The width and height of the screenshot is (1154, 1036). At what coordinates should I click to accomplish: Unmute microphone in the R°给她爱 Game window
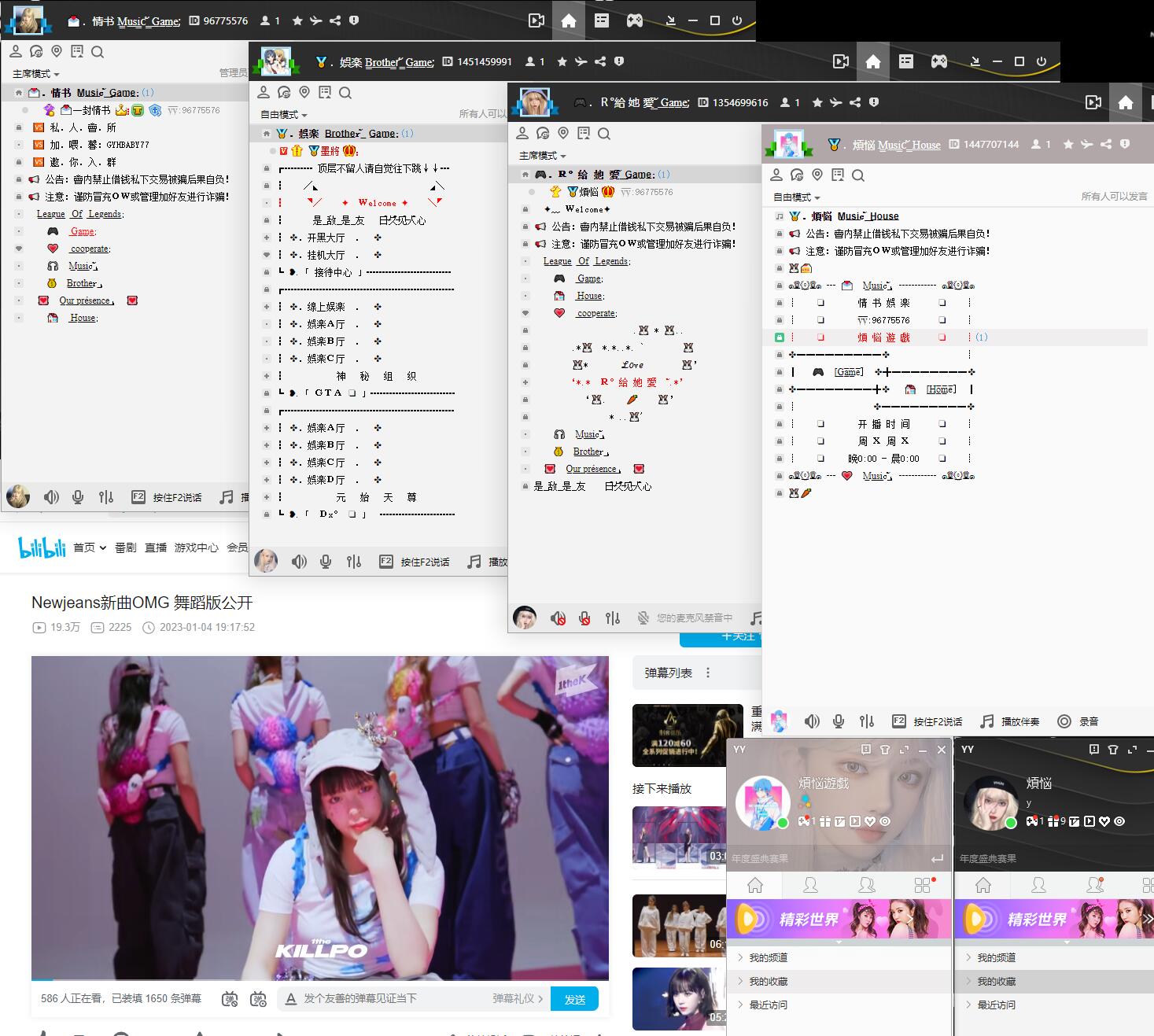pyautogui.click(x=584, y=618)
